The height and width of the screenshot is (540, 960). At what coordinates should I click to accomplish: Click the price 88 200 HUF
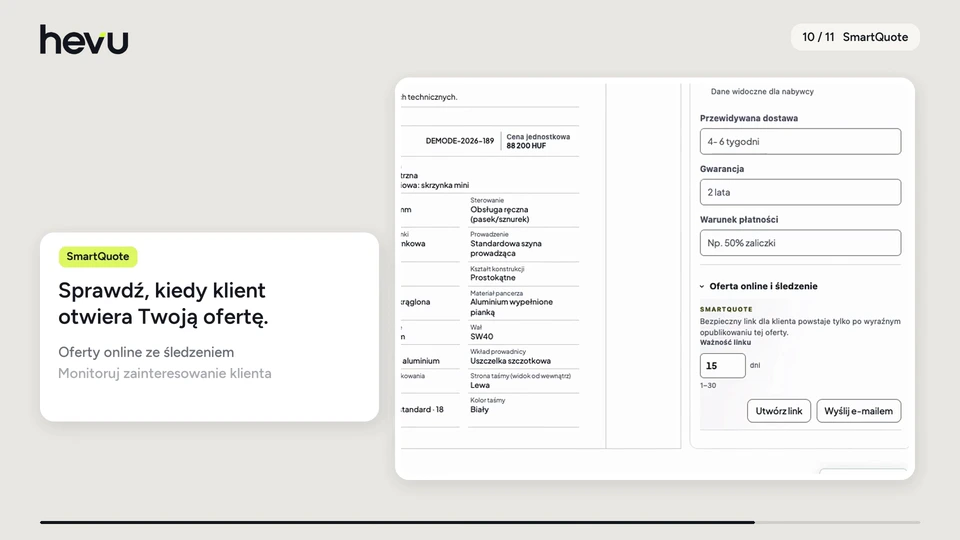[x=526, y=146]
